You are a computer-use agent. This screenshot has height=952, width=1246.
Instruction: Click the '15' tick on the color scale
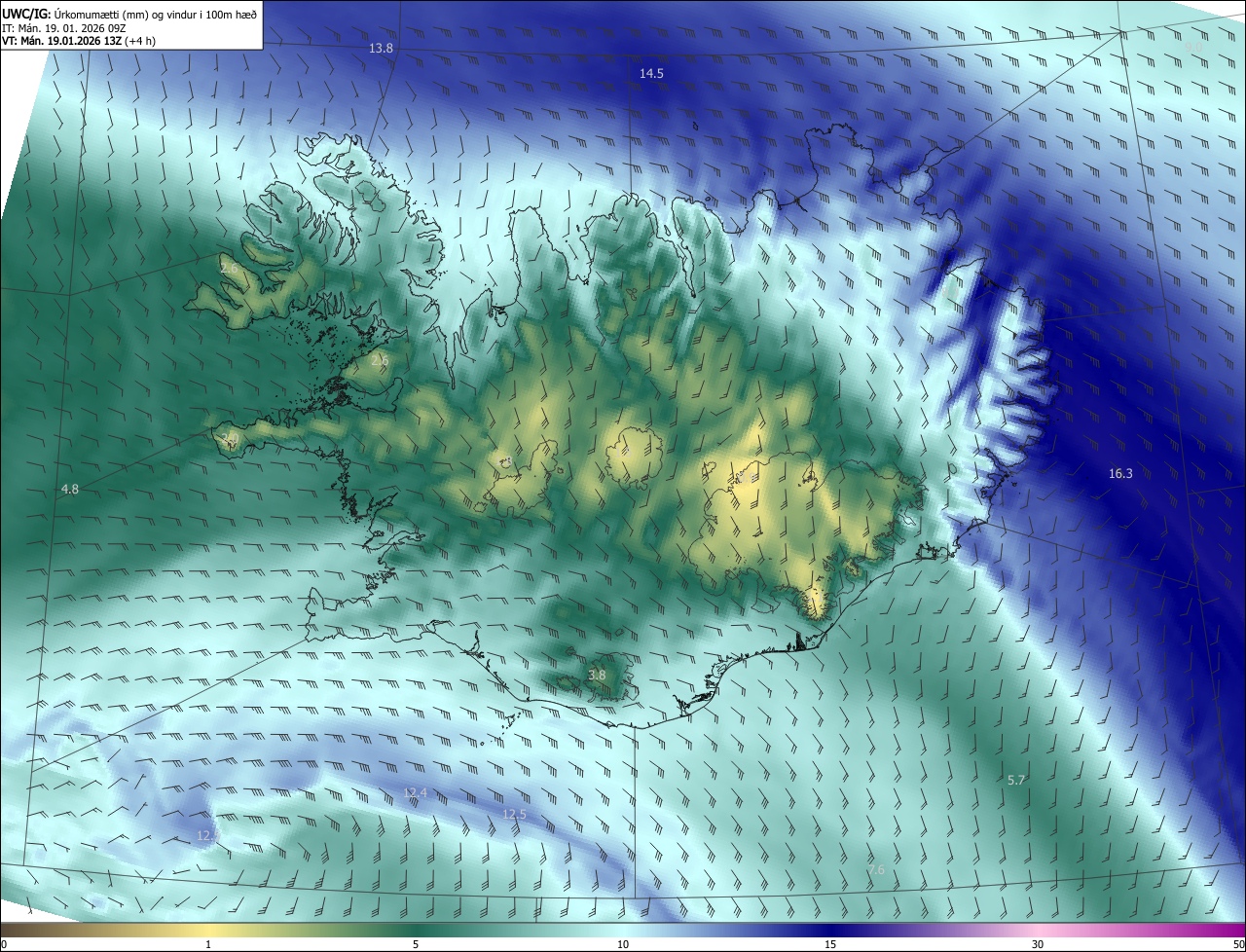pos(830,945)
